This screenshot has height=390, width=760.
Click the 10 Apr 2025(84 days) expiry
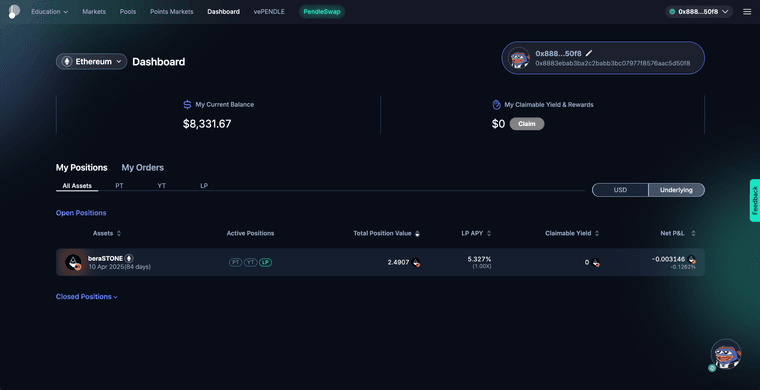coord(119,267)
